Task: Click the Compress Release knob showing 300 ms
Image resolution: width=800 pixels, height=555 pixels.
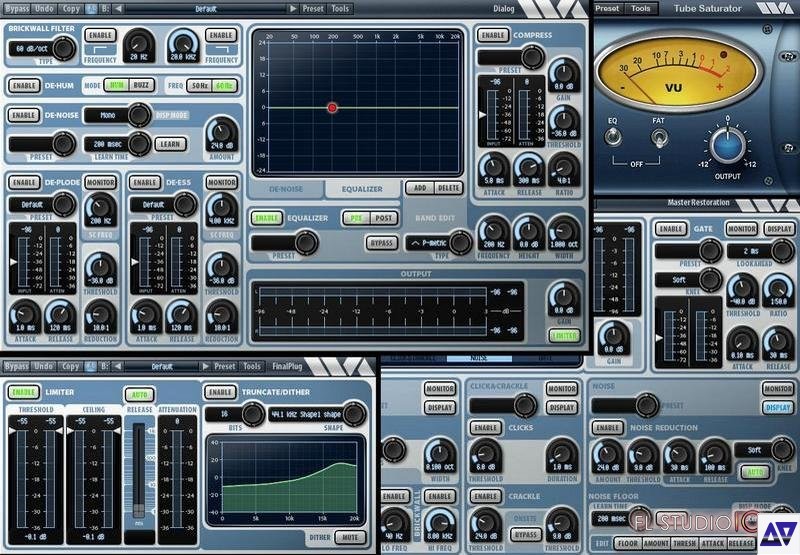Action: click(529, 169)
